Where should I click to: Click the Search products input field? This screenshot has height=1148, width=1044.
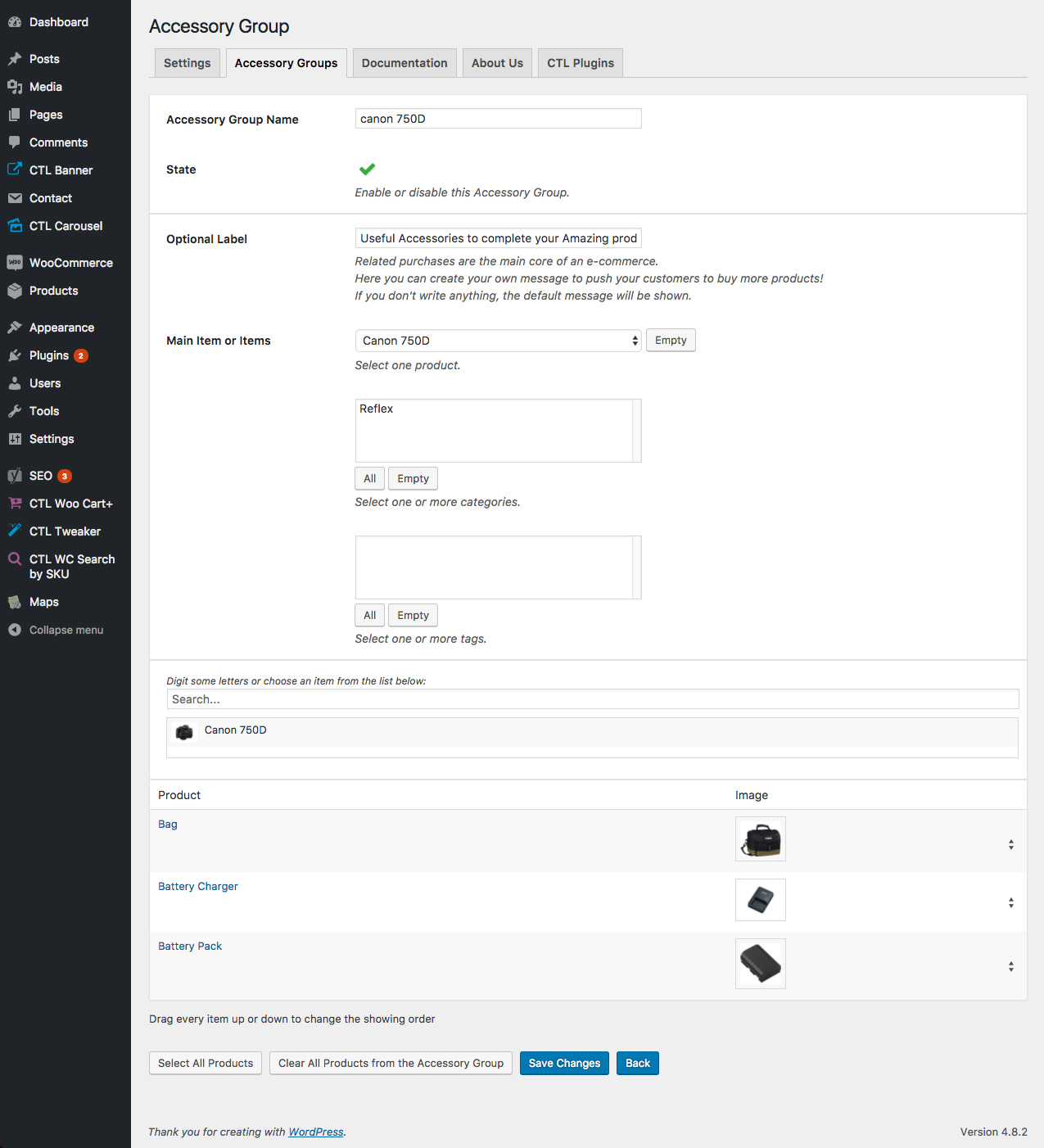(592, 699)
